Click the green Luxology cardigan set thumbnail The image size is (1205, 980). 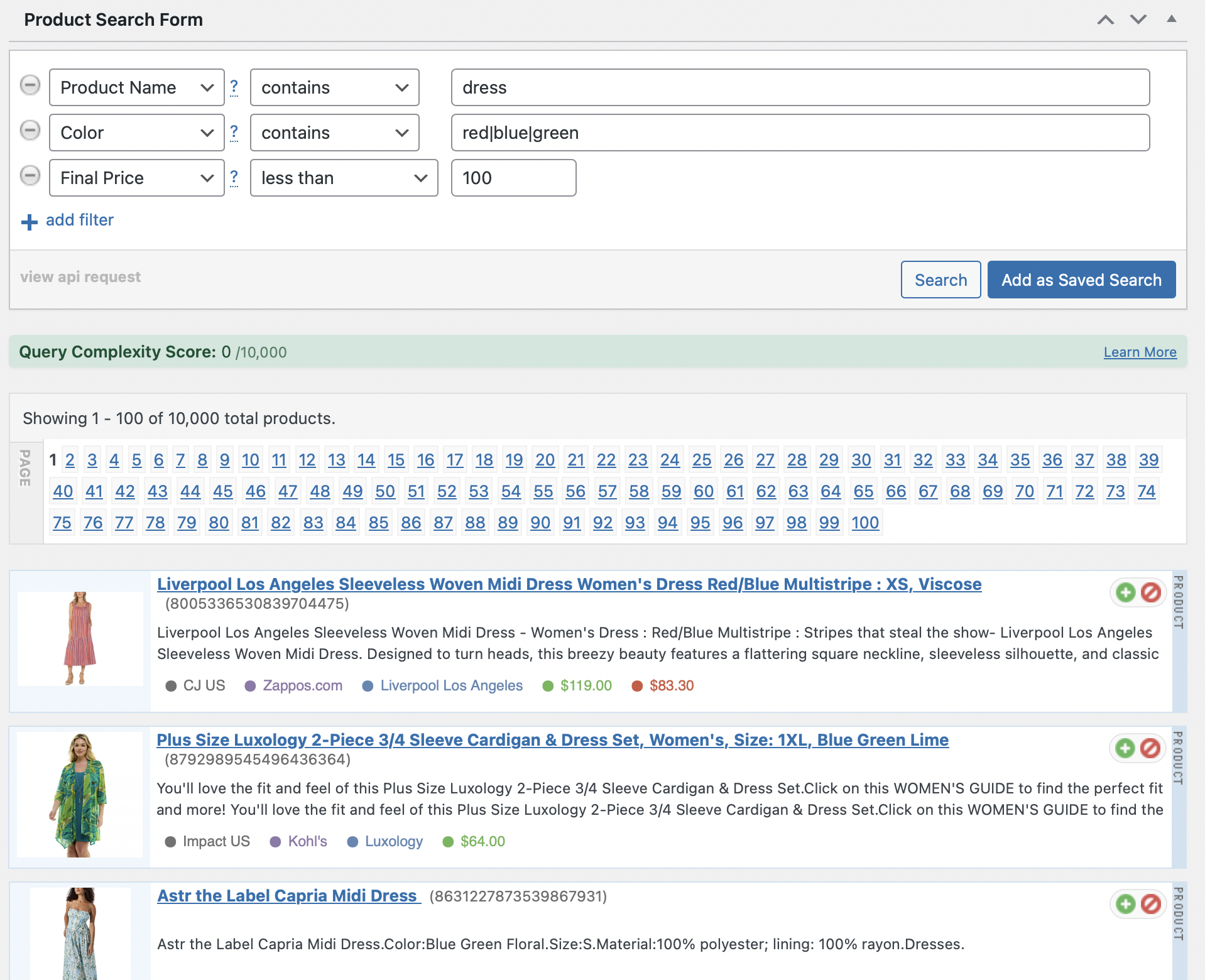click(80, 795)
